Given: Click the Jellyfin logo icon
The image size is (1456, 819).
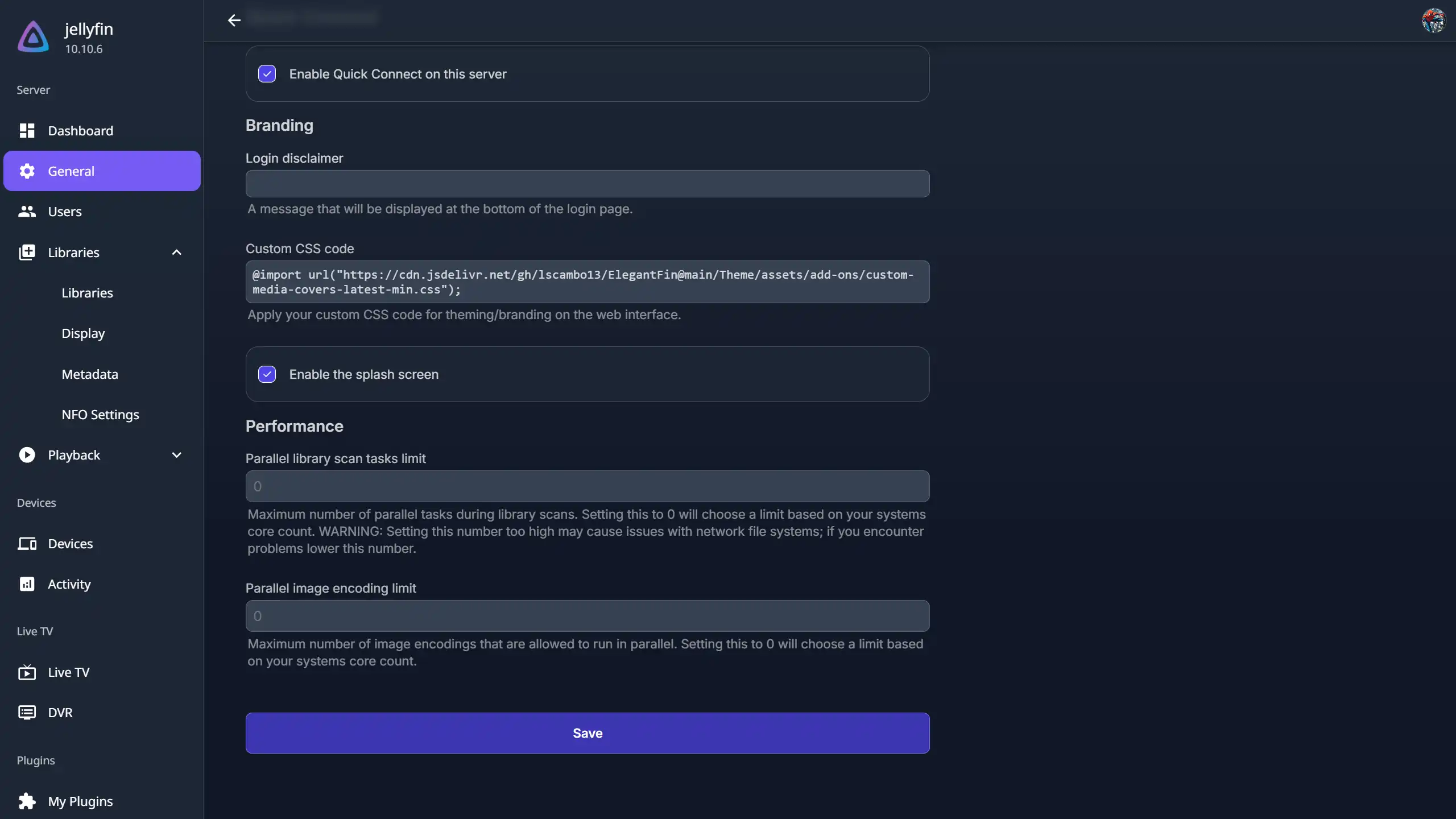Looking at the screenshot, I should pos(33,37).
